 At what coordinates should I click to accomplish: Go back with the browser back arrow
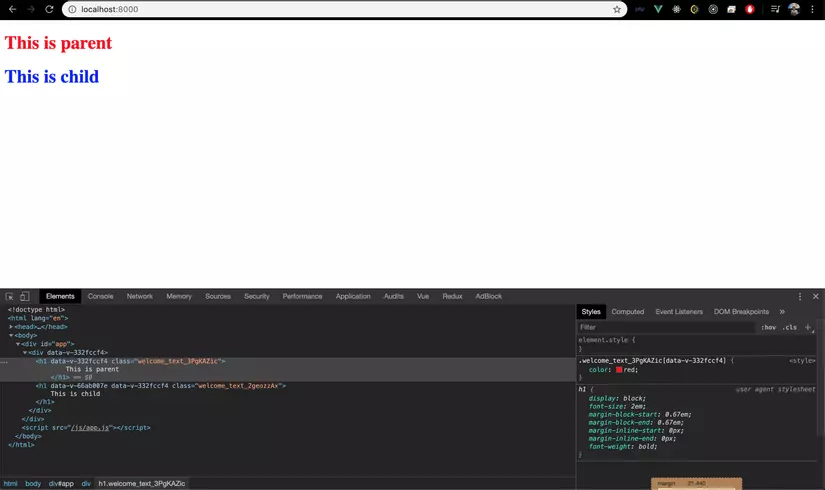[x=13, y=9]
